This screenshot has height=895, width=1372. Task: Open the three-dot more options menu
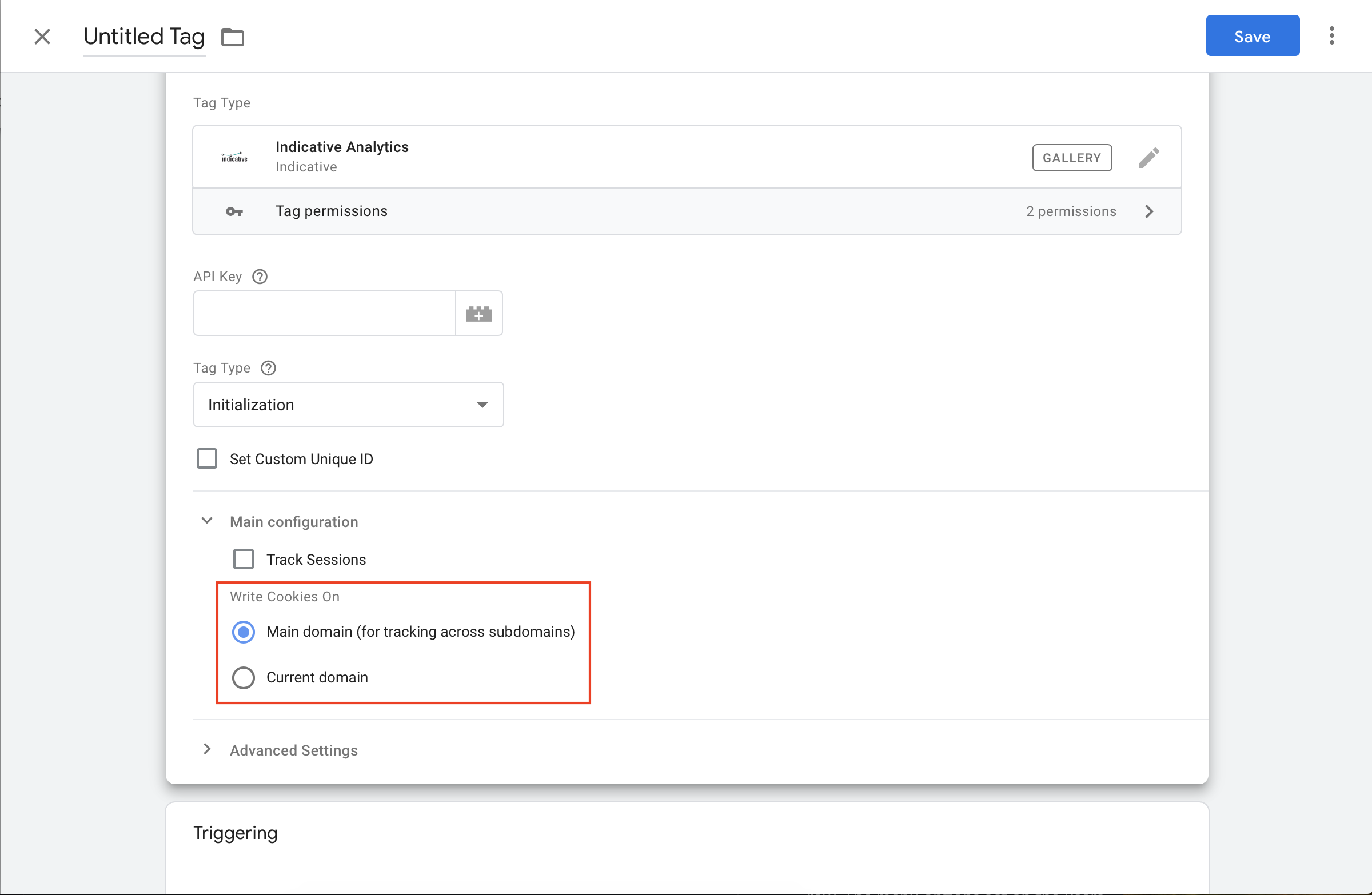click(x=1331, y=36)
